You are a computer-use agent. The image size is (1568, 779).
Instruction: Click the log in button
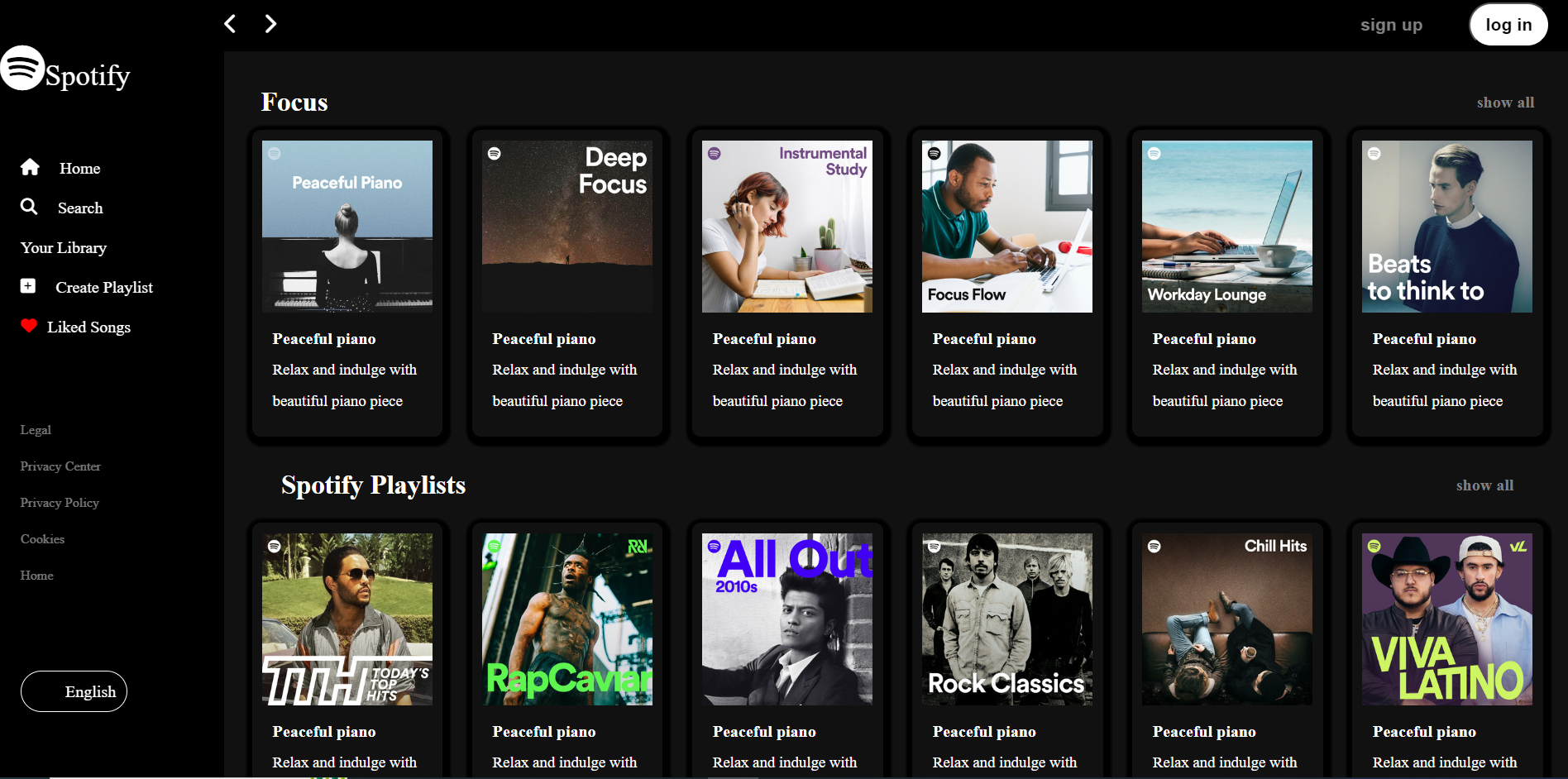click(x=1508, y=25)
